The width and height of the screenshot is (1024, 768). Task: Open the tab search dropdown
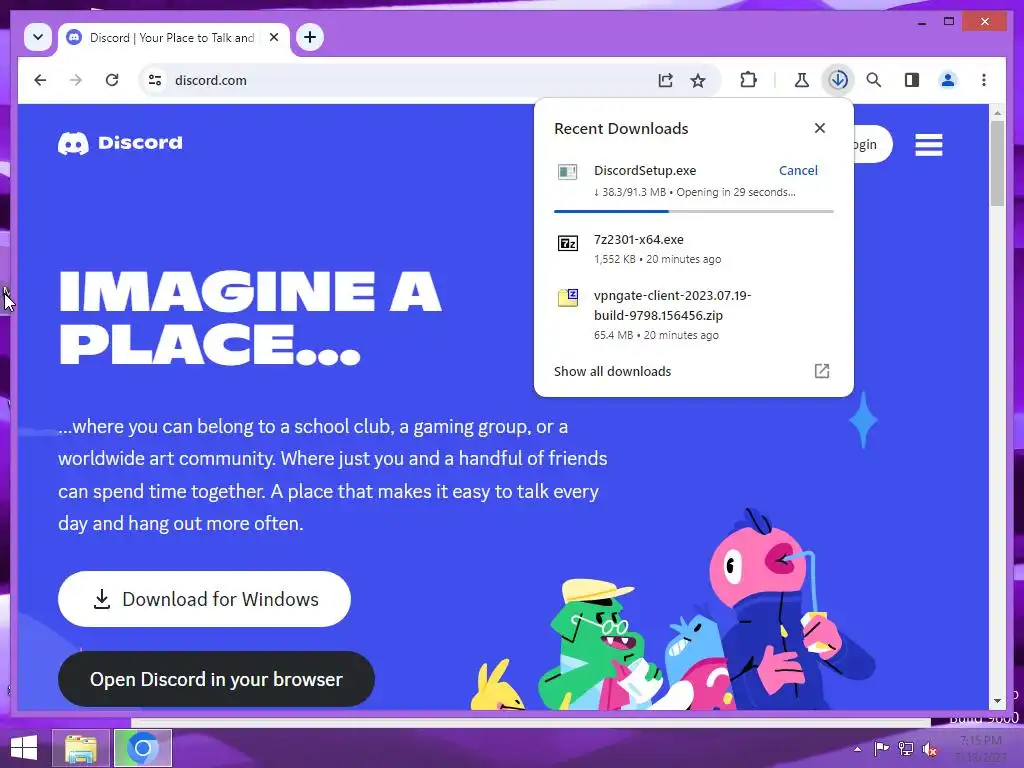coord(38,37)
